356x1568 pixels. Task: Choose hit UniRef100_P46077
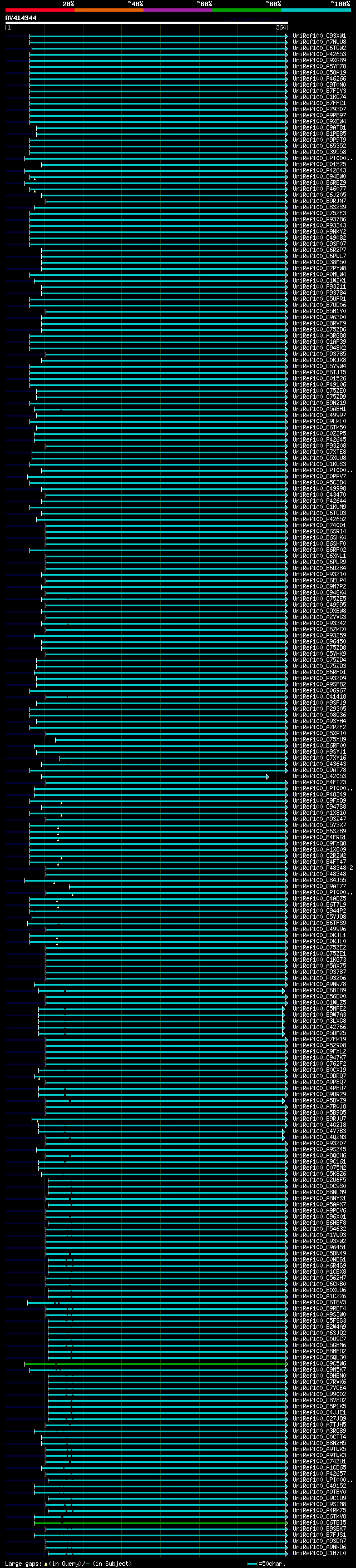[319, 189]
